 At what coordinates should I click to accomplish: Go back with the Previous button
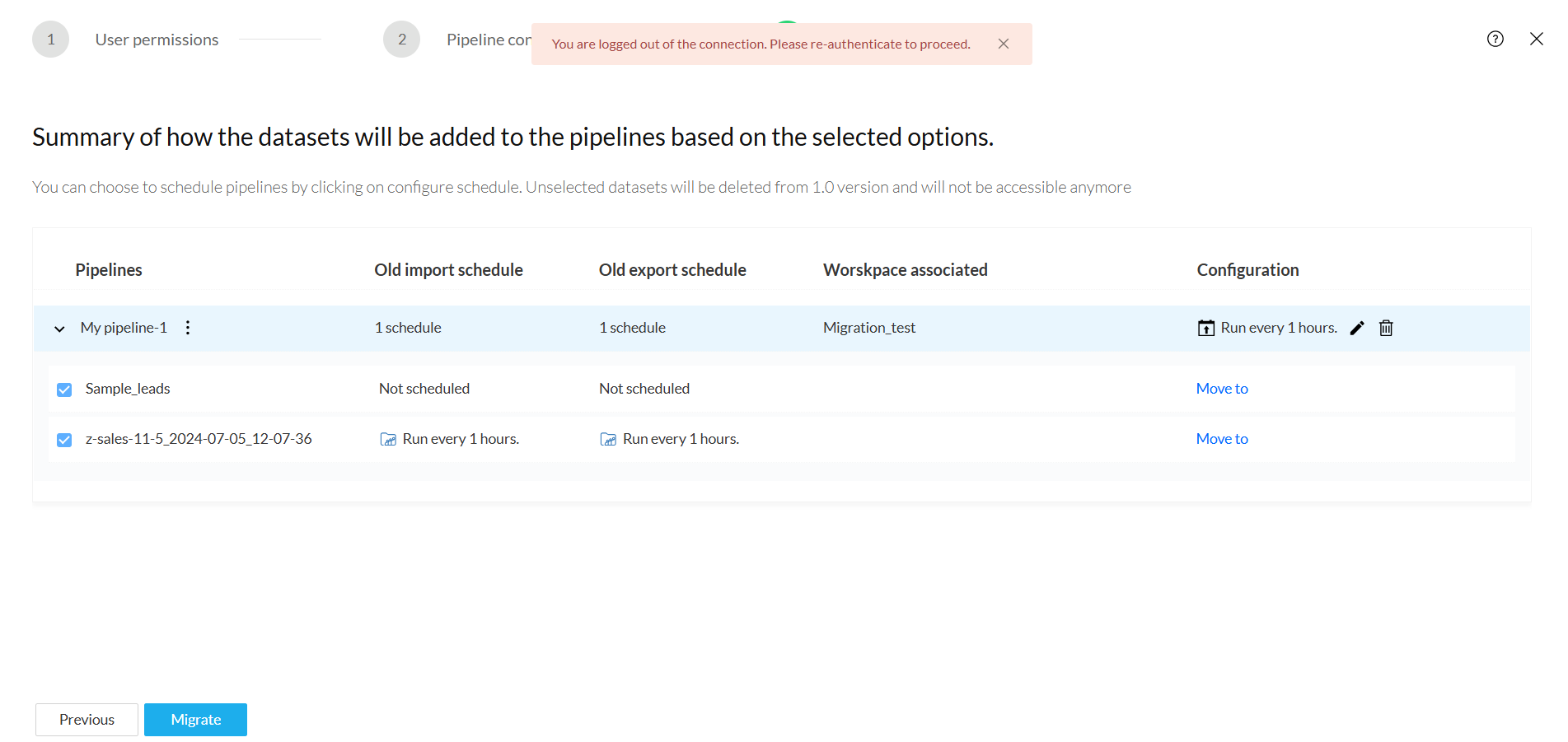(87, 720)
